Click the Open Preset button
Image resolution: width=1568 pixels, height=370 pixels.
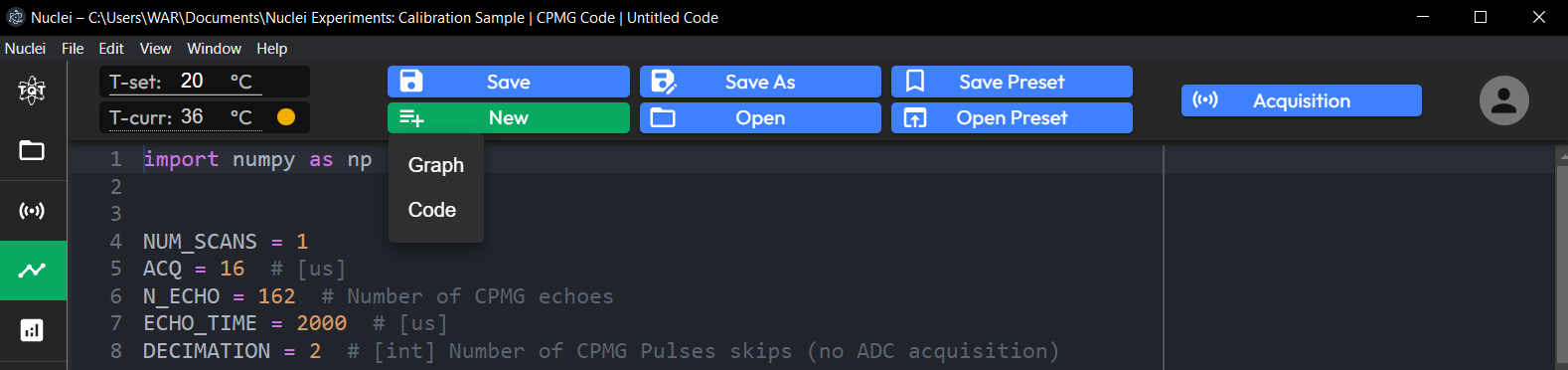click(x=1012, y=117)
